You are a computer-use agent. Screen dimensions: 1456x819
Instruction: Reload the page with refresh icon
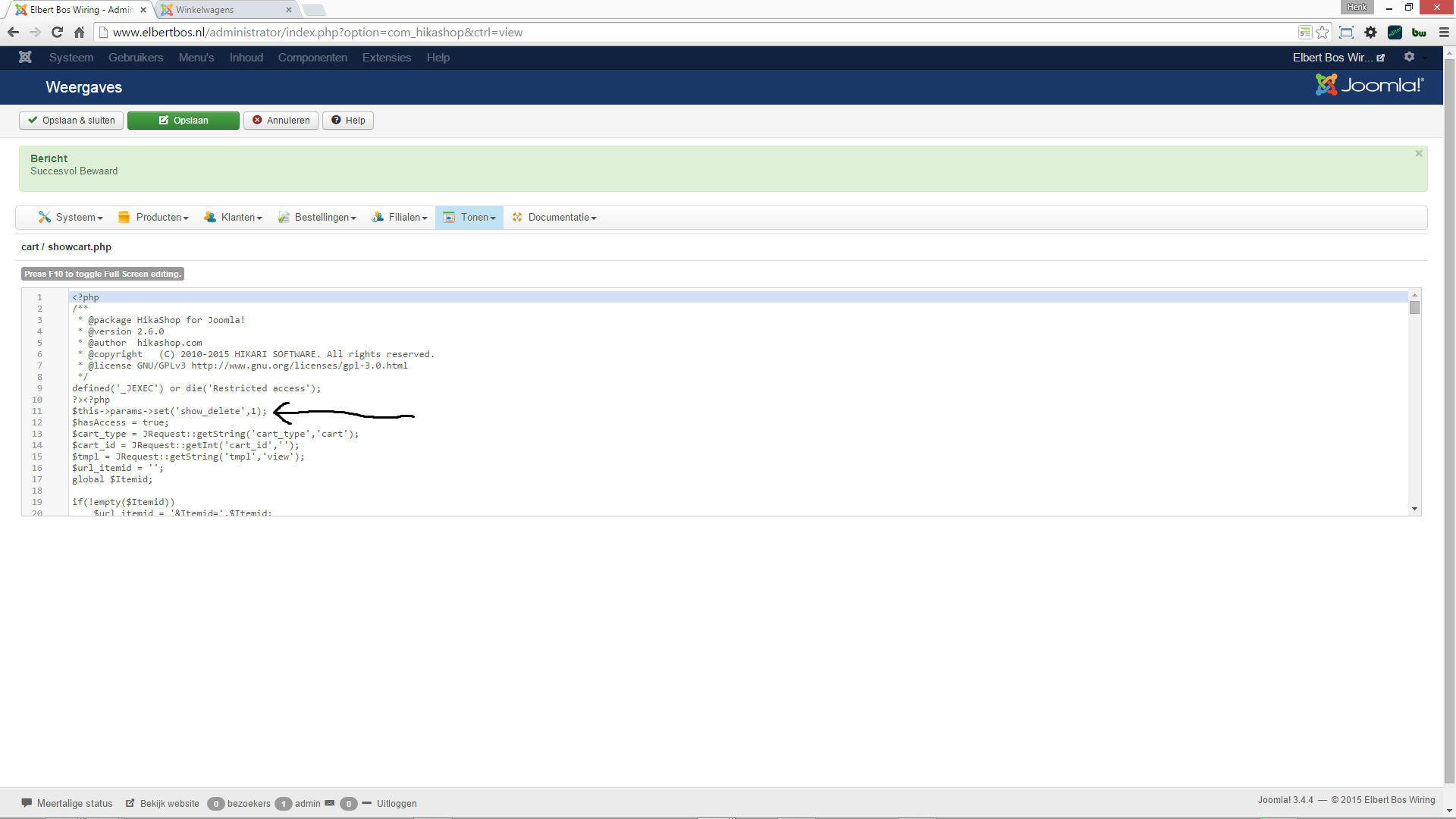click(x=57, y=33)
